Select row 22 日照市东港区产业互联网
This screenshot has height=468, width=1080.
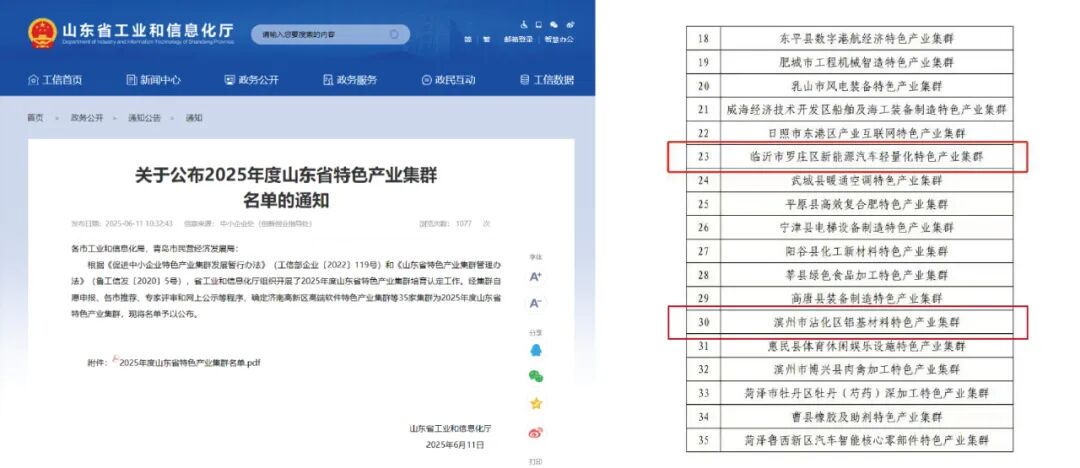tap(849, 132)
